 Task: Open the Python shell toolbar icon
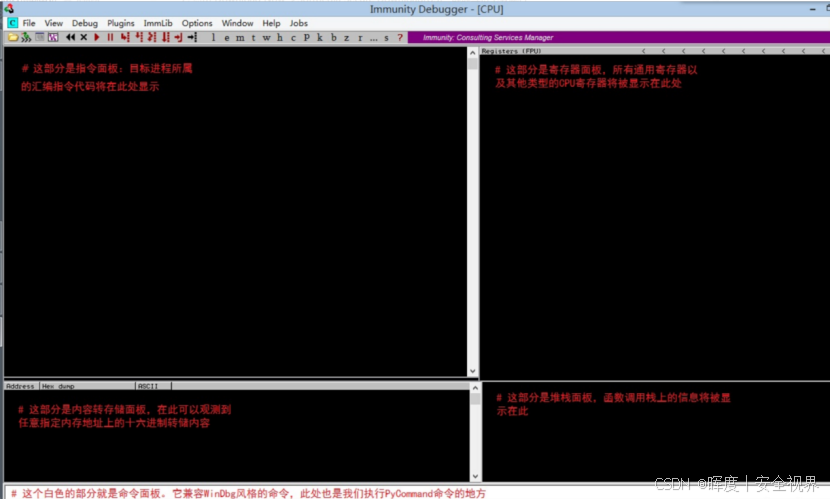point(53,37)
